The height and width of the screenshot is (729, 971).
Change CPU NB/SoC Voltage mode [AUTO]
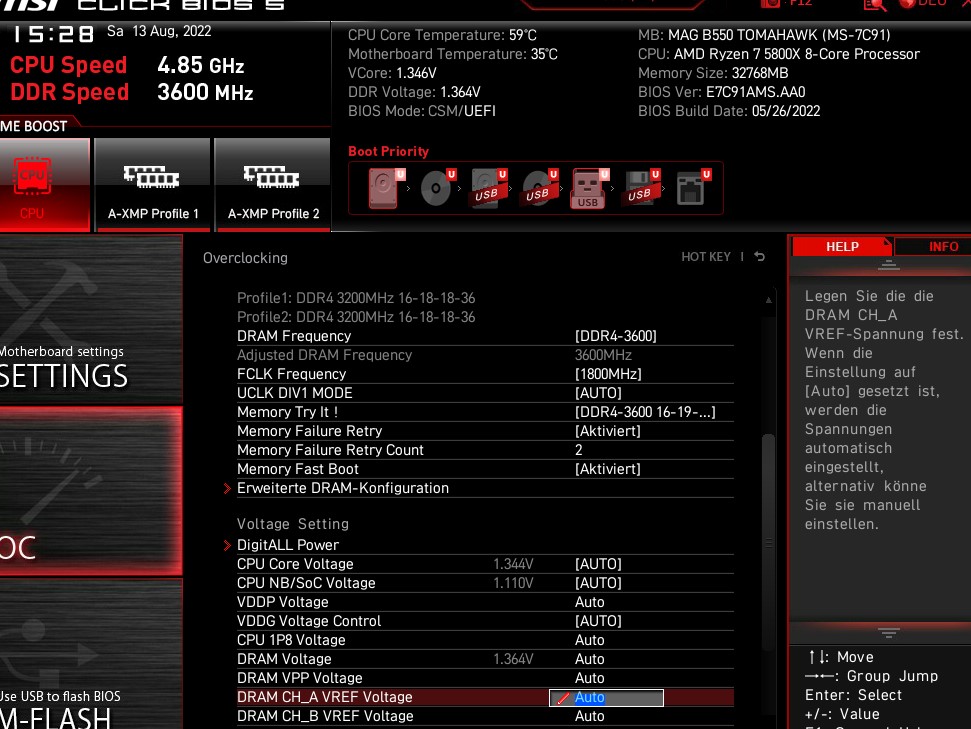click(598, 583)
